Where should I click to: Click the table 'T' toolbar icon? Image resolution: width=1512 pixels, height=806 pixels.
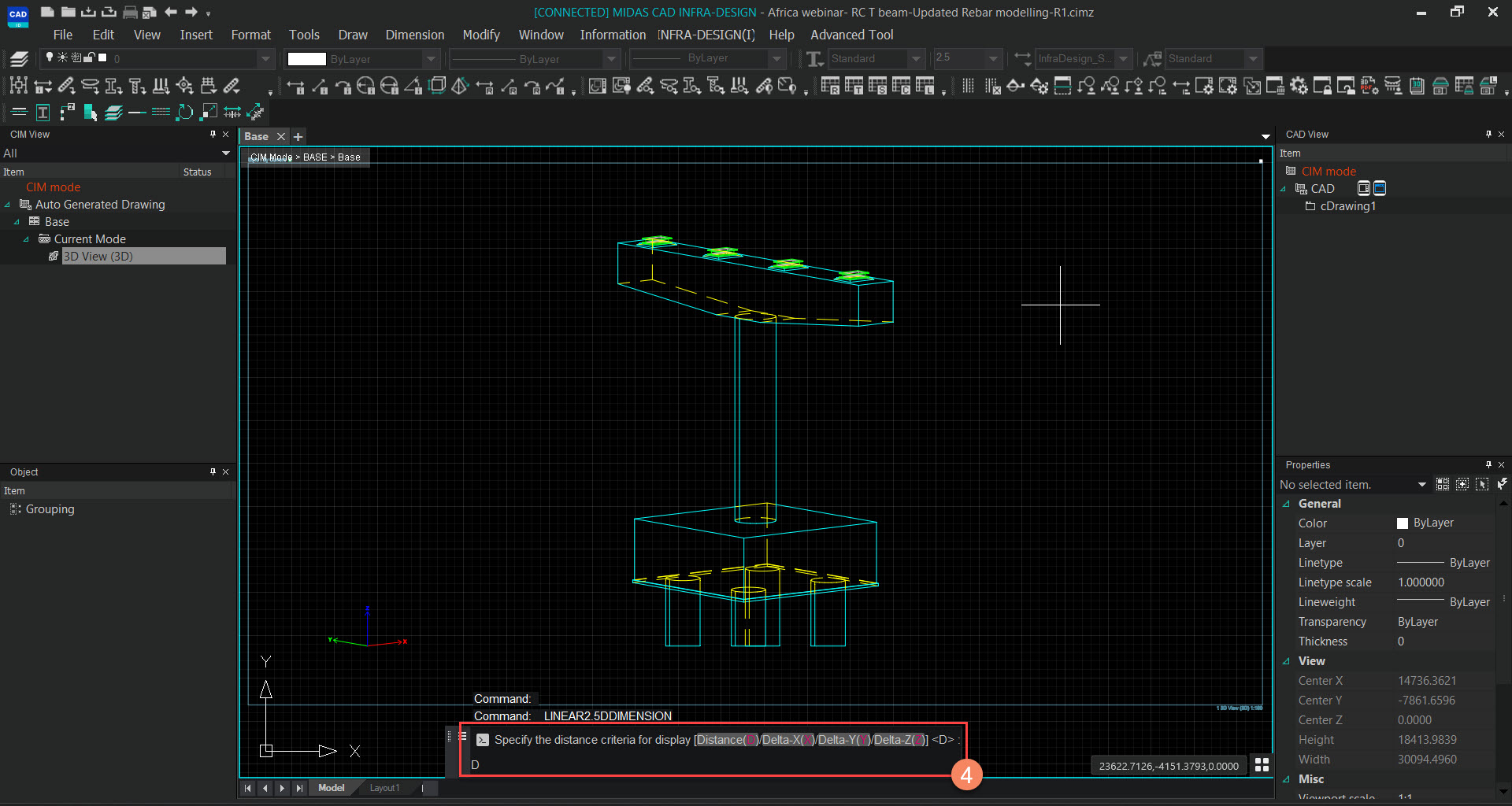click(854, 86)
